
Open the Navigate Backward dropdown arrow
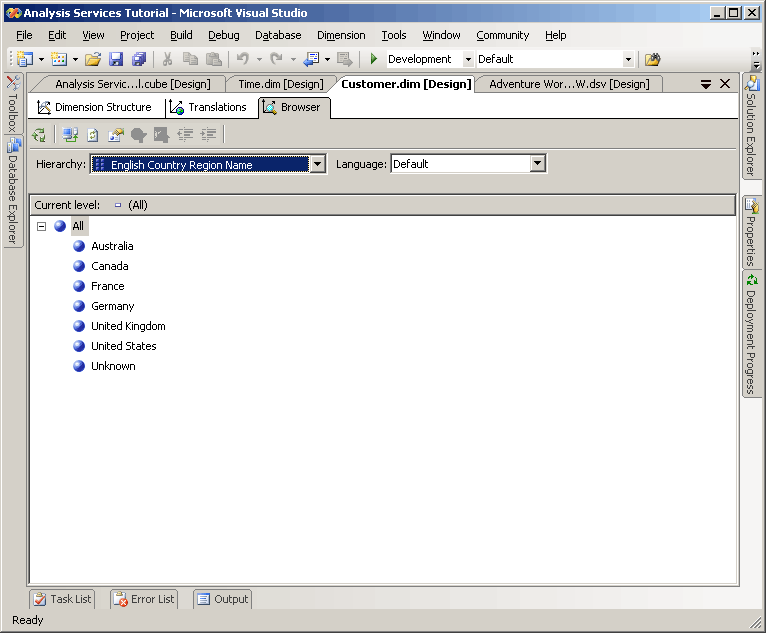[327, 59]
